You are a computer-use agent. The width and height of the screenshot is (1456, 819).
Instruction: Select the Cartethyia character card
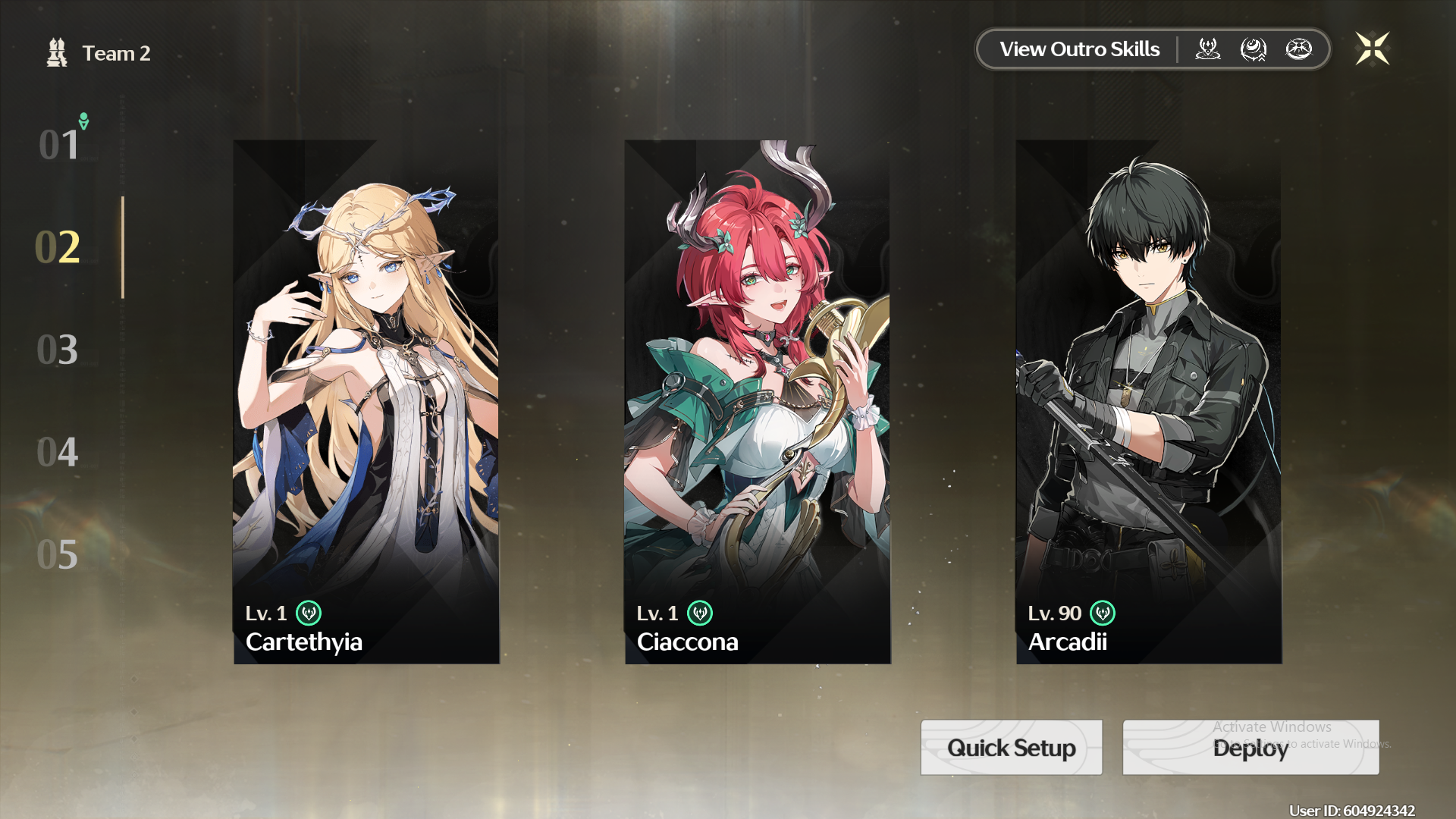[366, 402]
